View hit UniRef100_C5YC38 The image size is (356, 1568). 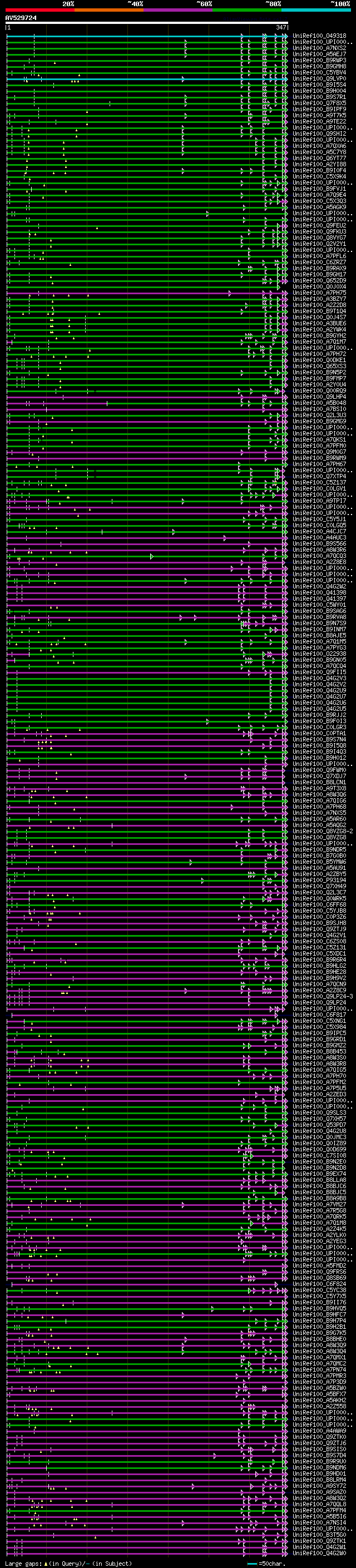coord(319,1290)
